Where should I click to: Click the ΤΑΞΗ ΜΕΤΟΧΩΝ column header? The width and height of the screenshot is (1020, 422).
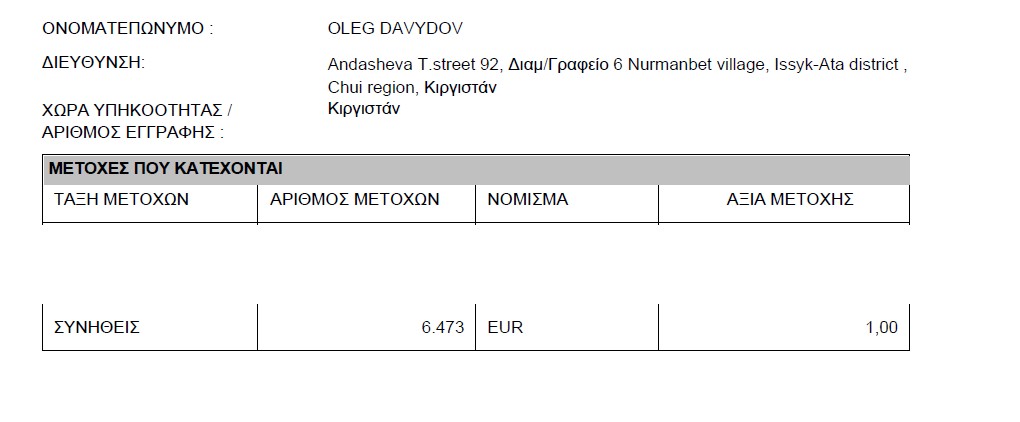(x=121, y=200)
